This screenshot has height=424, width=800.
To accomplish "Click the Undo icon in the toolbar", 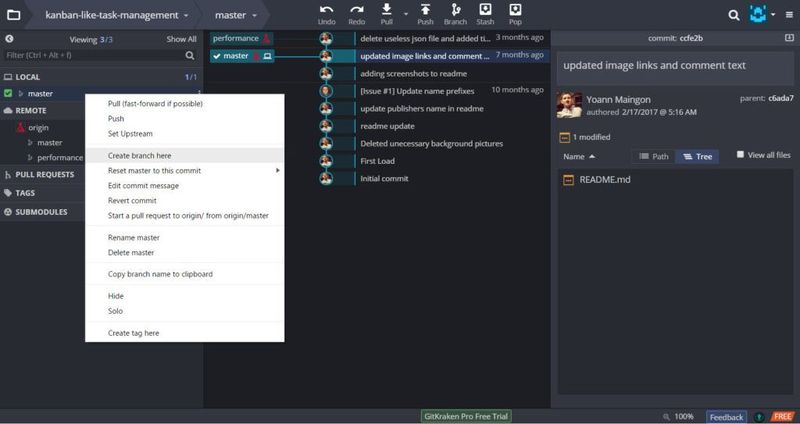I will pyautogui.click(x=327, y=12).
